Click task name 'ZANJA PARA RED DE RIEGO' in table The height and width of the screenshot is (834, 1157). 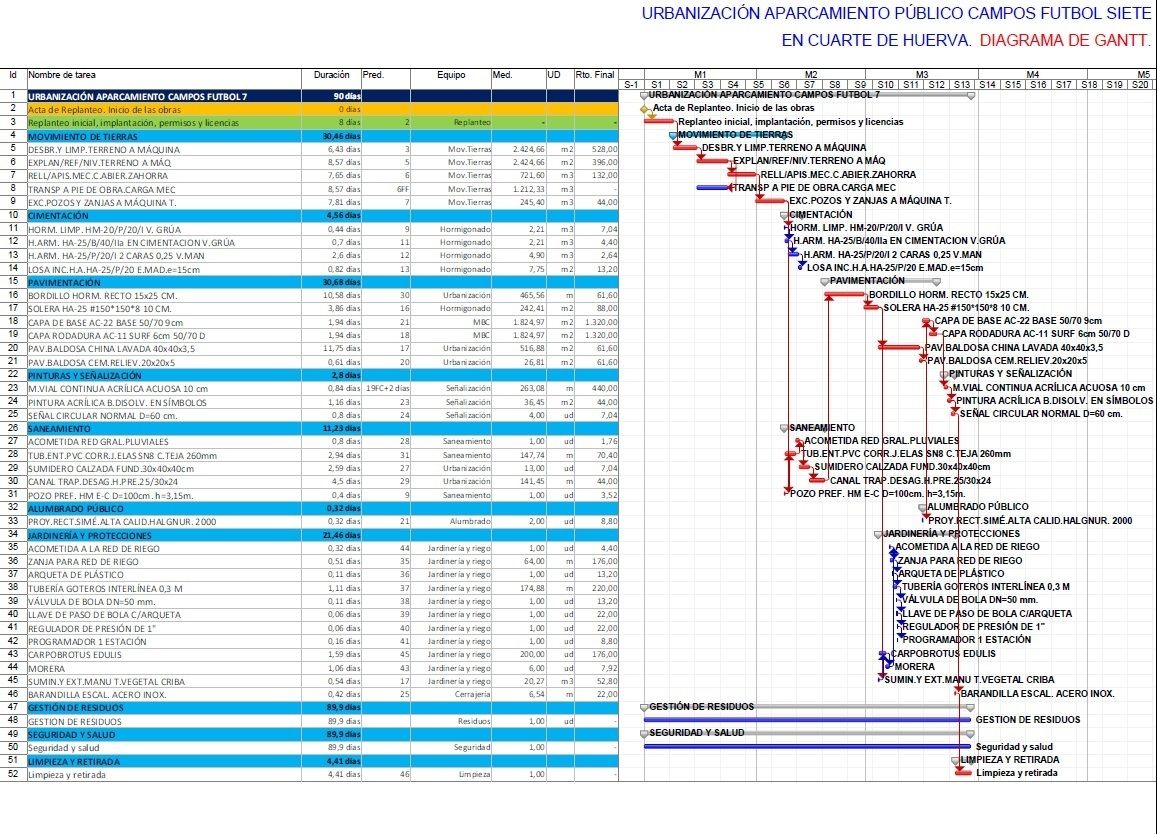pyautogui.click(x=83, y=562)
